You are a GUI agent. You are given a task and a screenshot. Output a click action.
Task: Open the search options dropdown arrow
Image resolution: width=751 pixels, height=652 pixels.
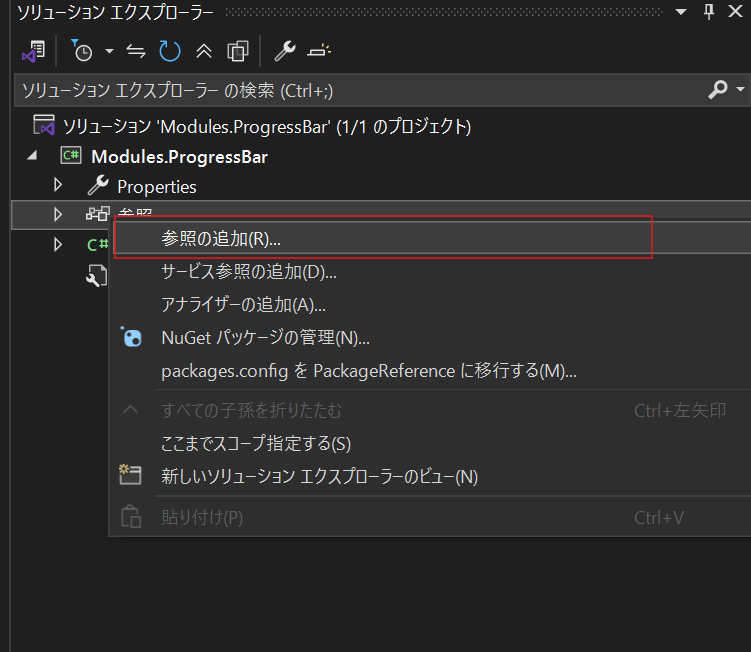(x=740, y=89)
